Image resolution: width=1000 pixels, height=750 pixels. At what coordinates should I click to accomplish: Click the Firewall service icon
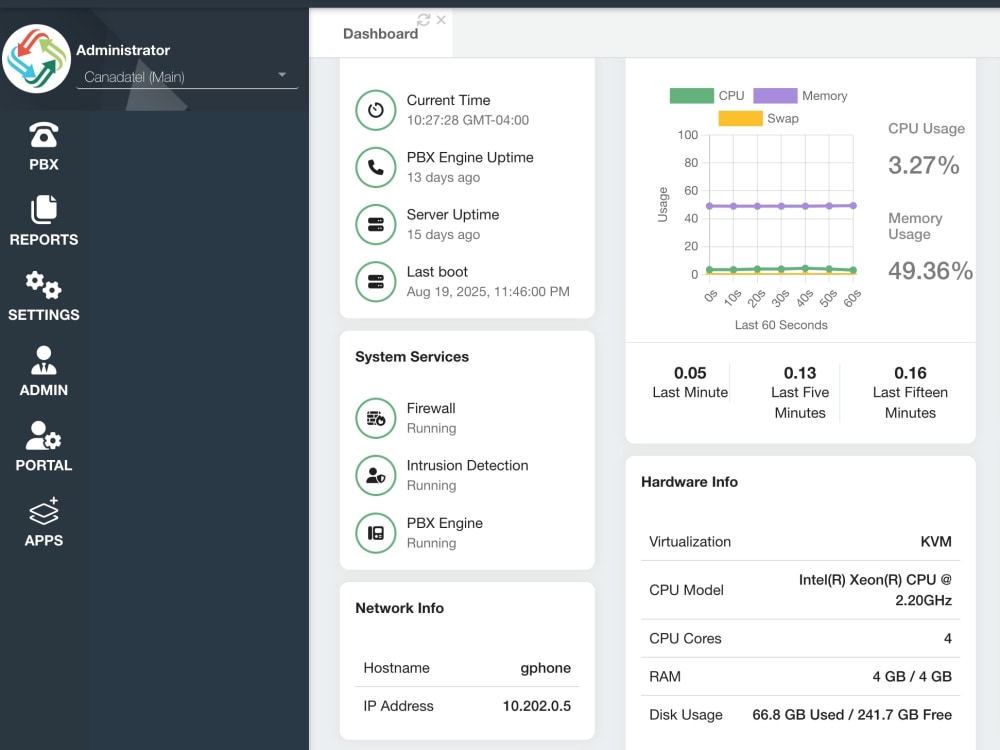point(376,418)
